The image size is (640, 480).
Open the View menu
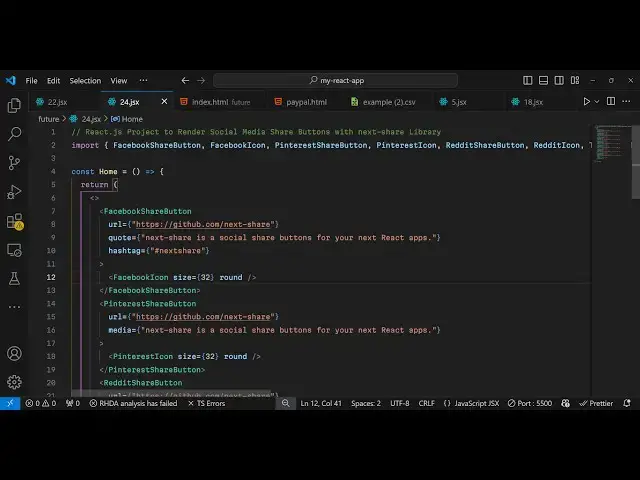coord(119,80)
